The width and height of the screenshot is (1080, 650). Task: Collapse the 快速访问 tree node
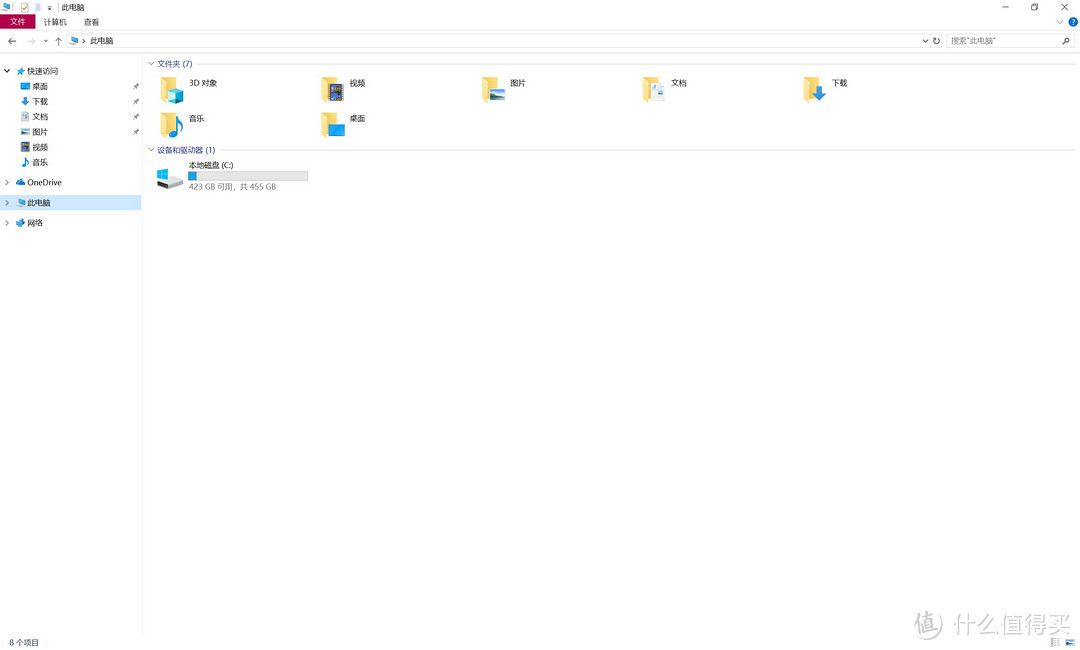[7, 71]
